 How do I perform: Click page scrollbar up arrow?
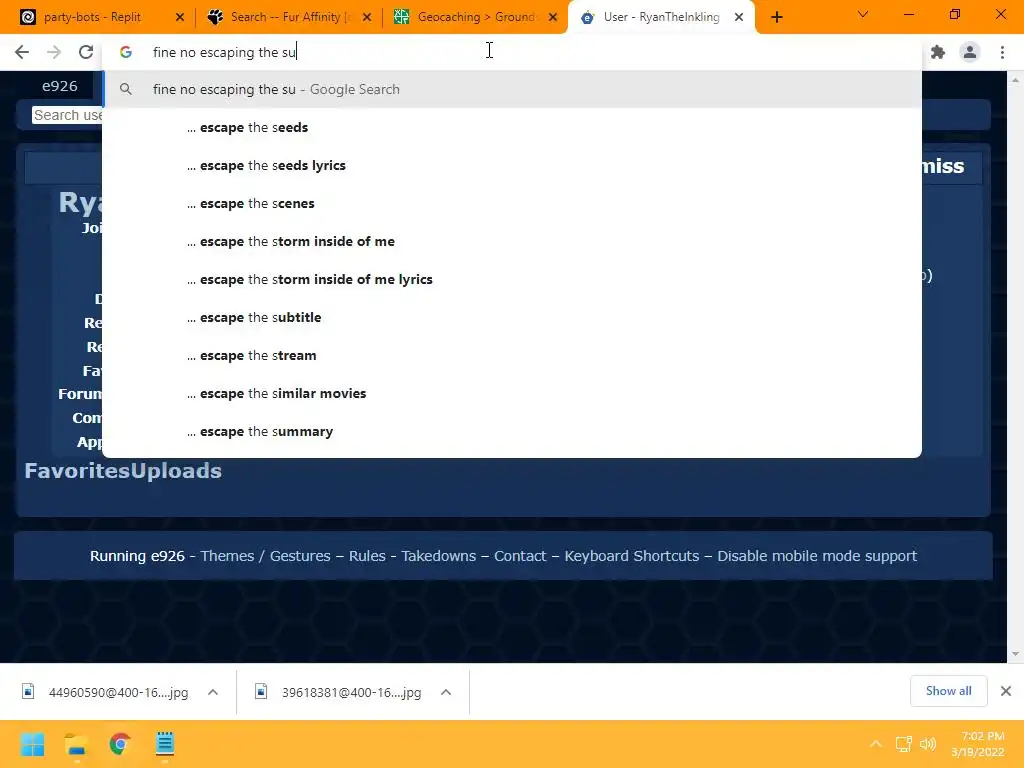pyautogui.click(x=1015, y=79)
